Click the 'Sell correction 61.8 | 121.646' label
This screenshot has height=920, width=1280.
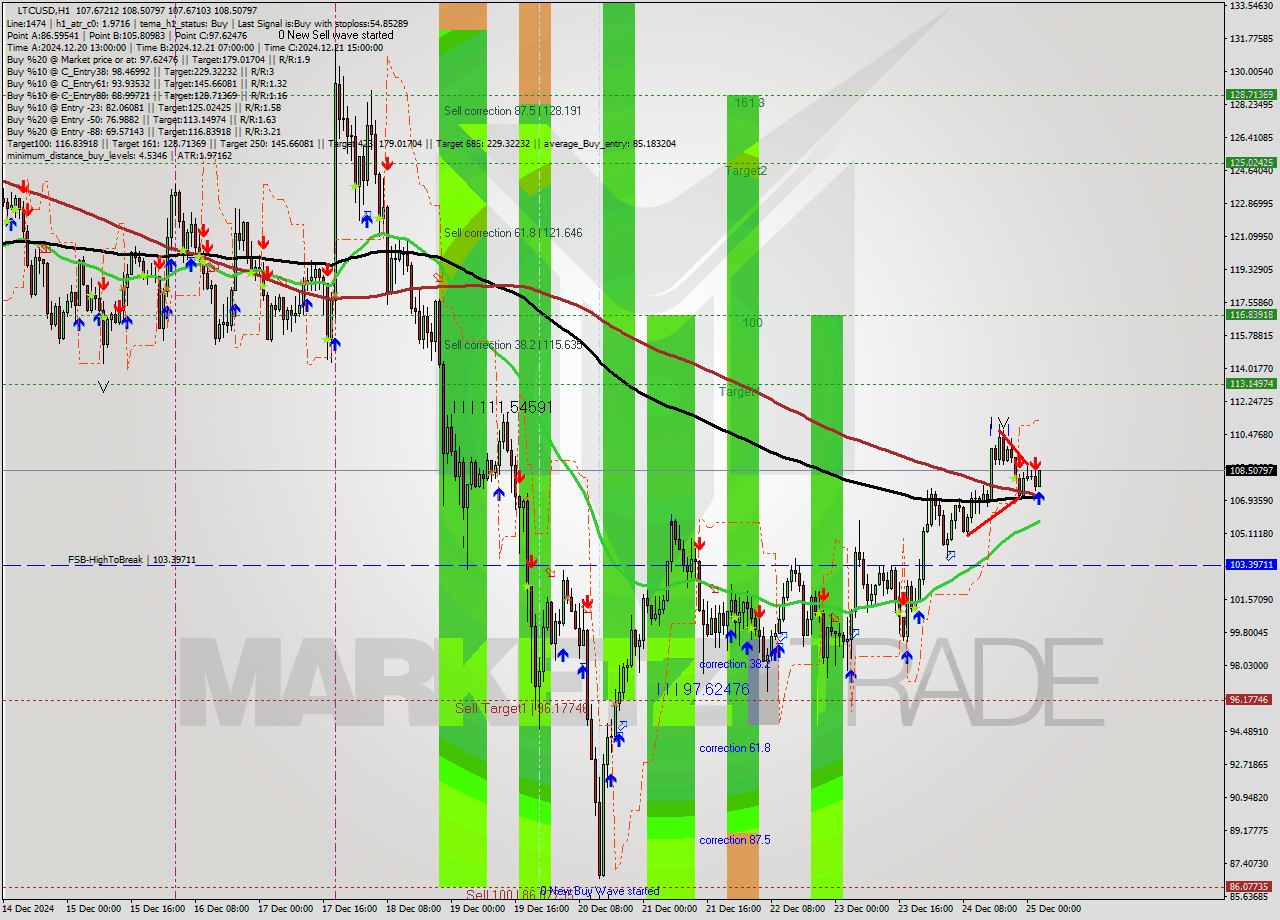[x=513, y=233]
